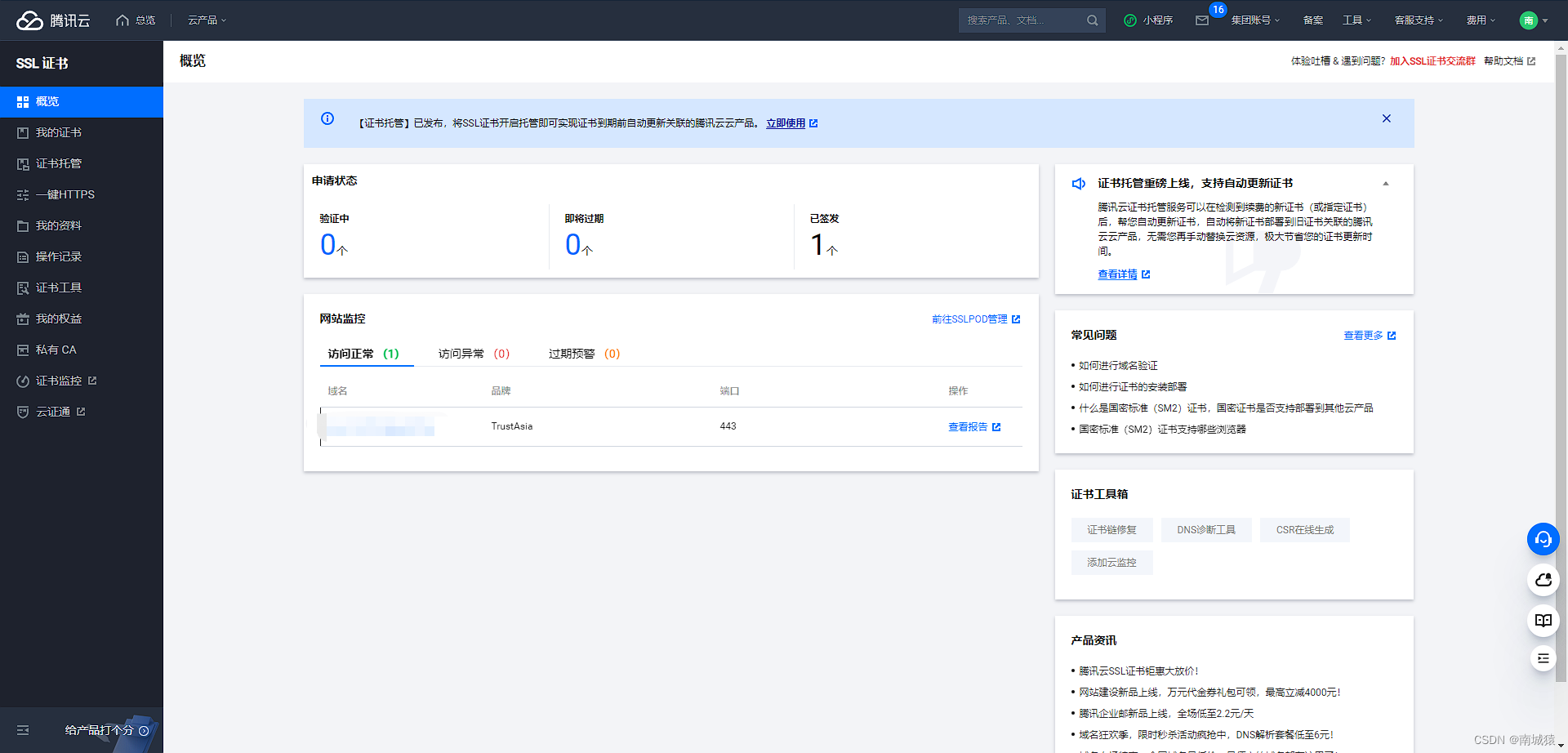Switch to the 过期预警 tab
The height and width of the screenshot is (753, 1568).
583,354
